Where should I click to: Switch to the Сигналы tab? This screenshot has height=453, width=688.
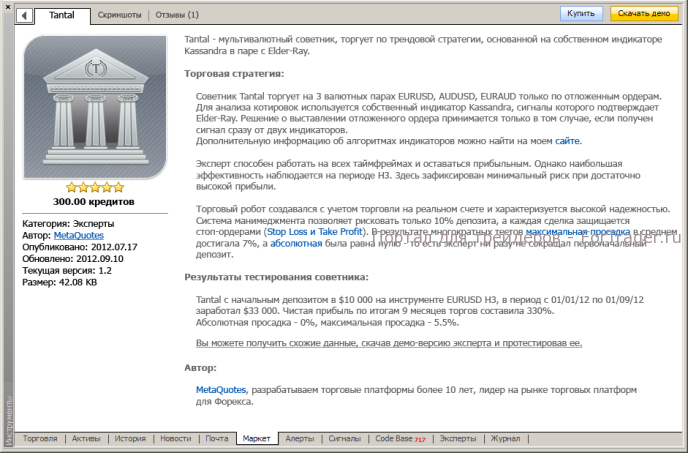[344, 439]
